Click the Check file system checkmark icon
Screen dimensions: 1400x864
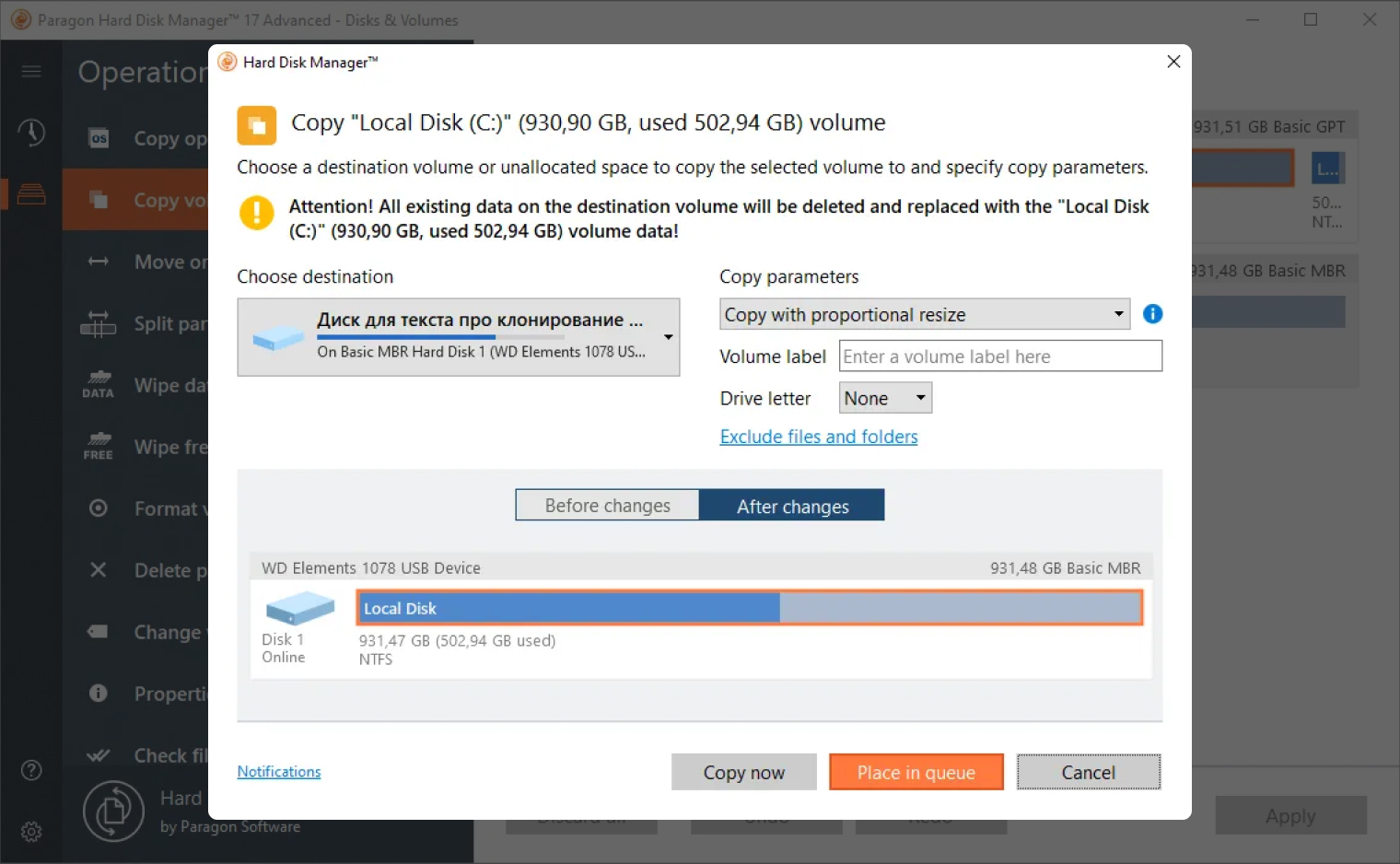tap(99, 755)
